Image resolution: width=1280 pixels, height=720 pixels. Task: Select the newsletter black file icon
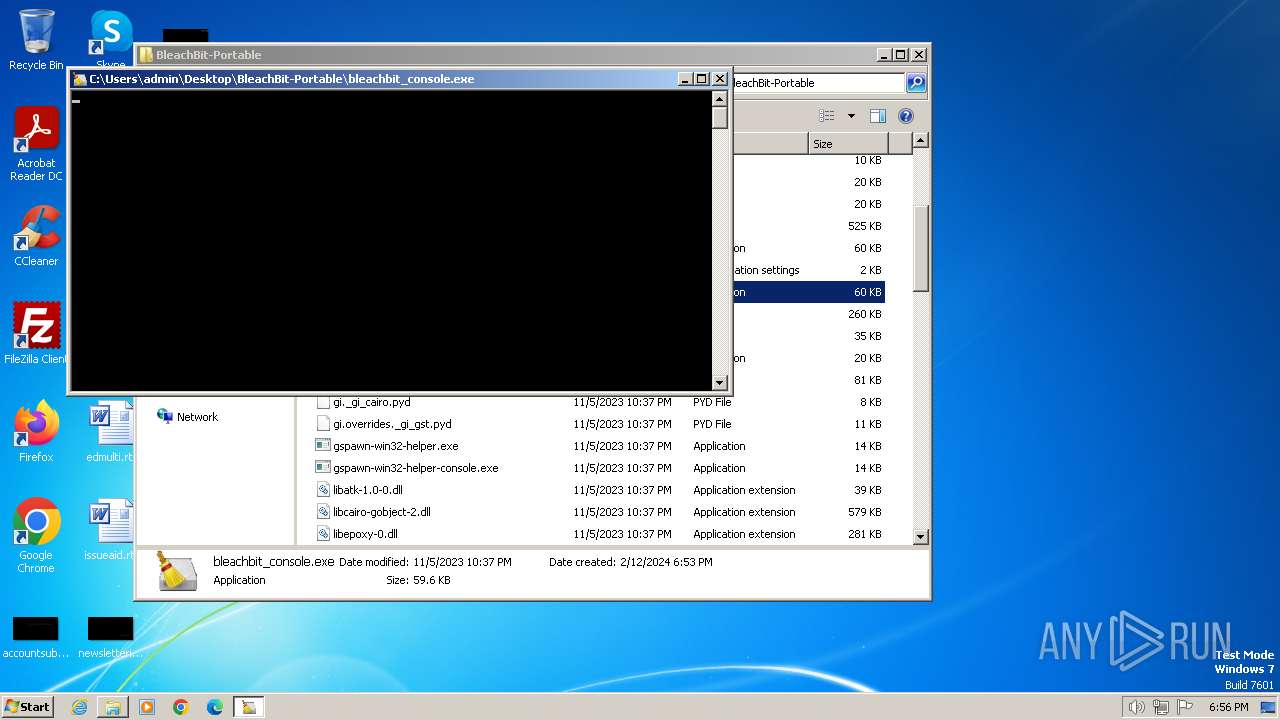pos(110,637)
